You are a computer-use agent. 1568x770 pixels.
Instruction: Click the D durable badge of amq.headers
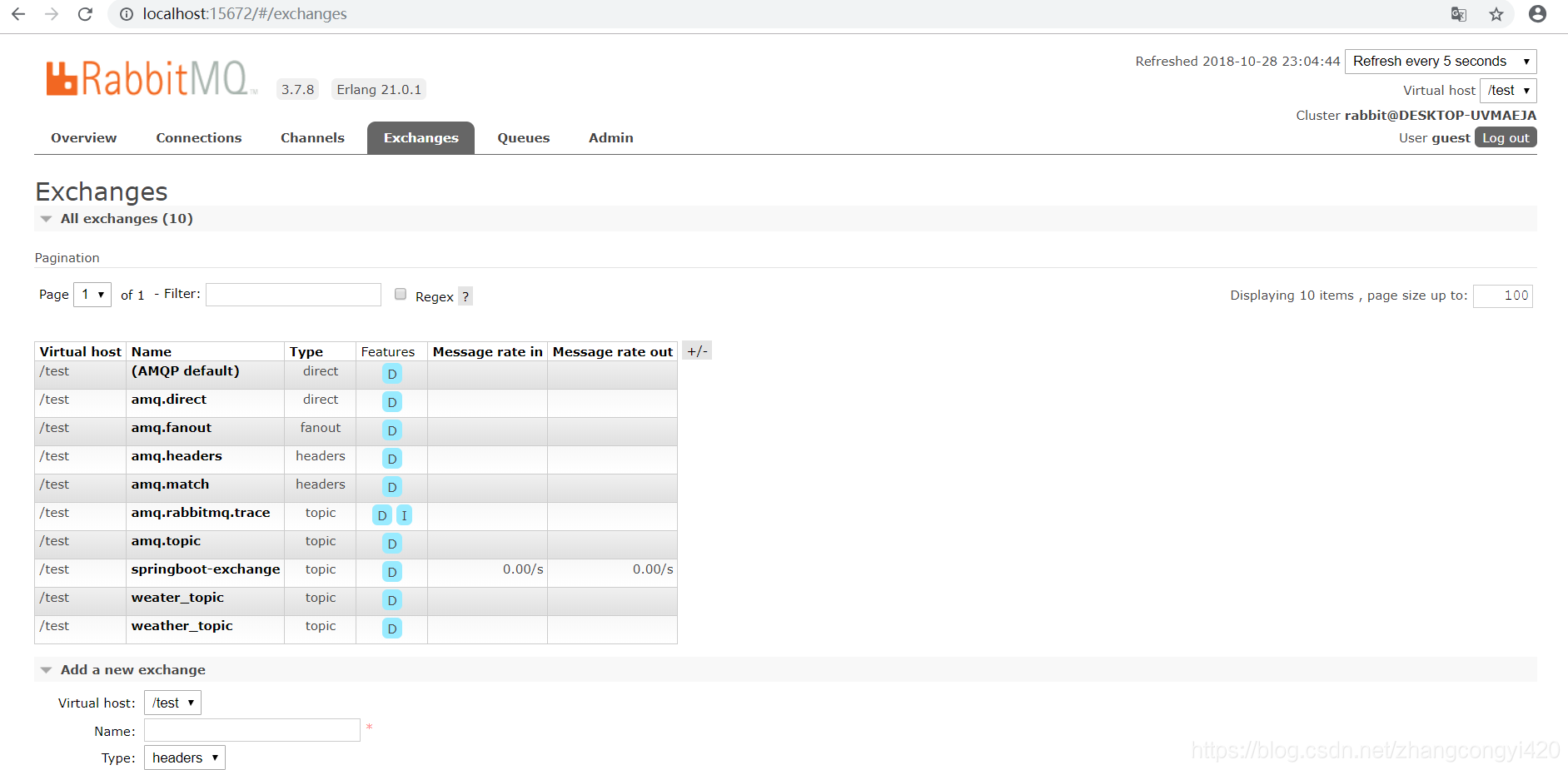pos(392,459)
